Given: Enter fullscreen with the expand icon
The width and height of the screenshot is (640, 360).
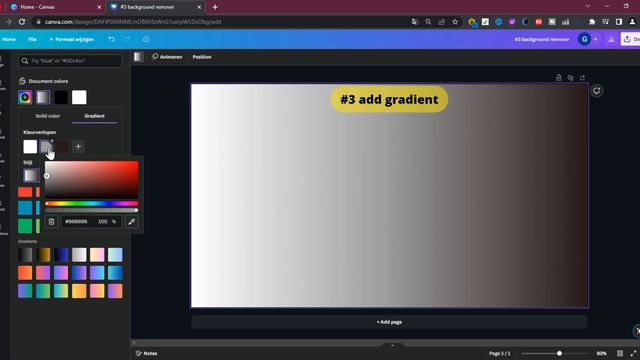Looking at the screenshot, I should click(633, 353).
